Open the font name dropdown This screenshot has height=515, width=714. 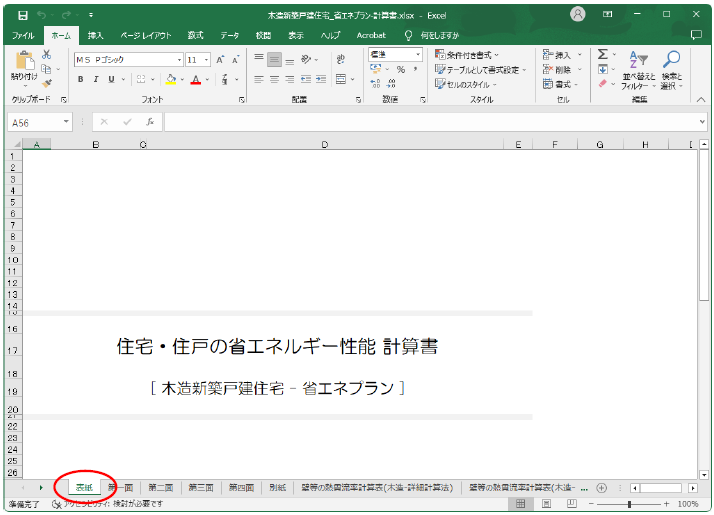[179, 60]
